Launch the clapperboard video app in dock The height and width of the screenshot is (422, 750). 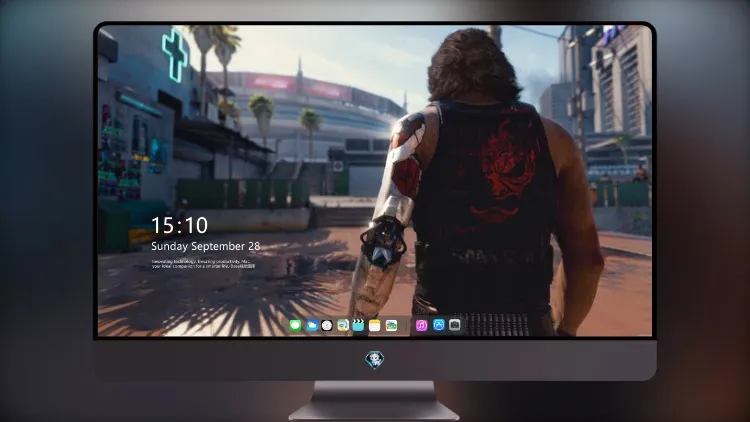pos(358,326)
